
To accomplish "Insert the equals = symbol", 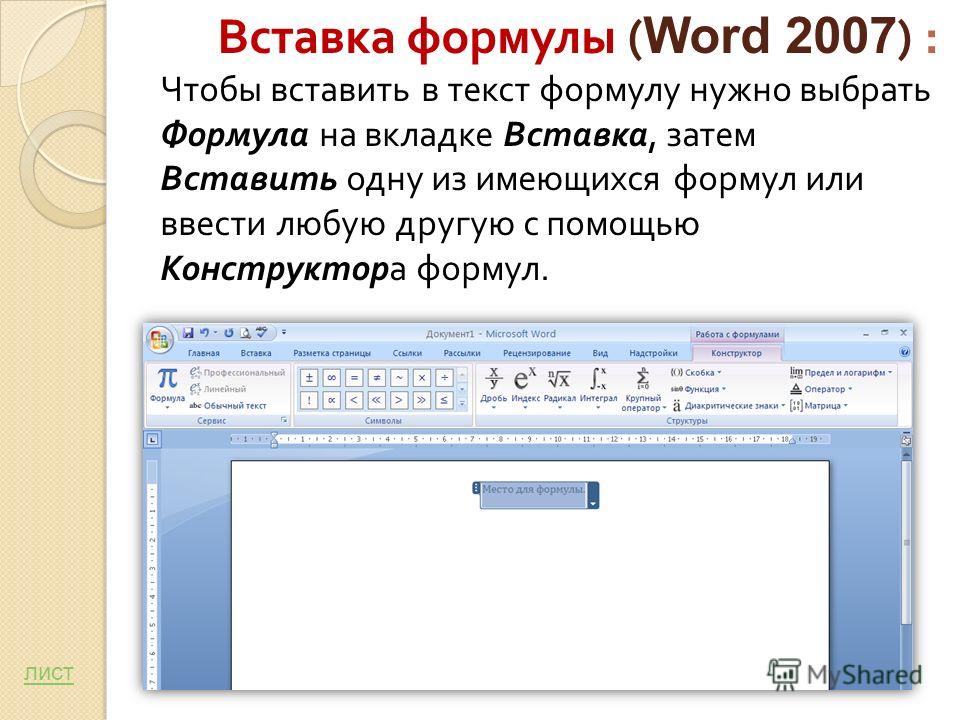I will [x=354, y=378].
